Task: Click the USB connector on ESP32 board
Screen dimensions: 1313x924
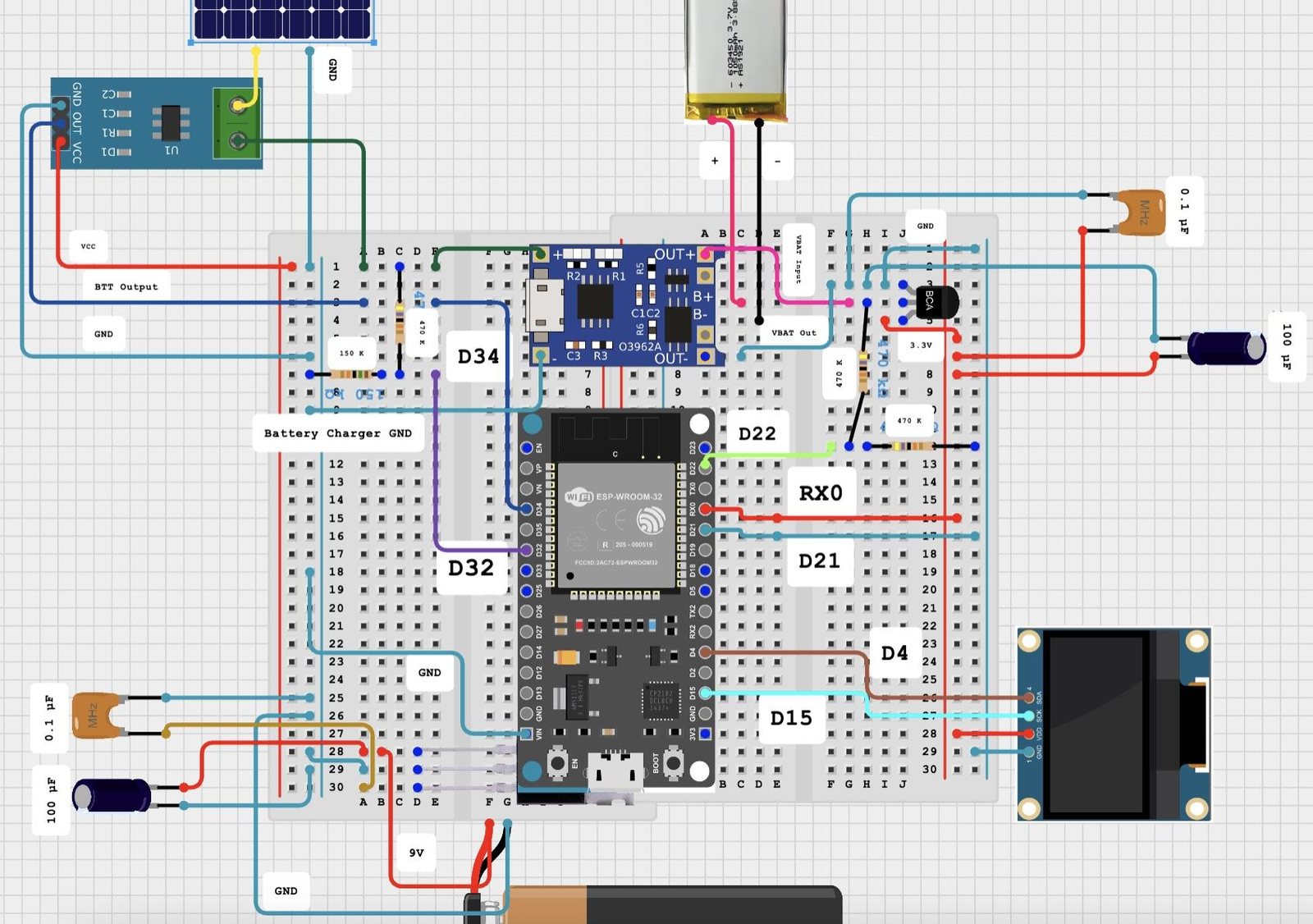Action: [x=615, y=771]
